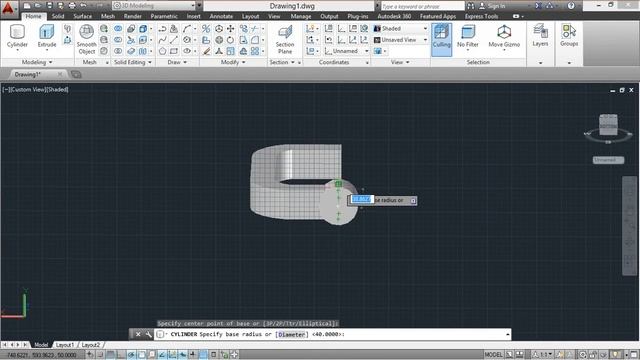The image size is (640, 360).
Task: Toggle MODEL space button in status bar
Action: (x=493, y=355)
